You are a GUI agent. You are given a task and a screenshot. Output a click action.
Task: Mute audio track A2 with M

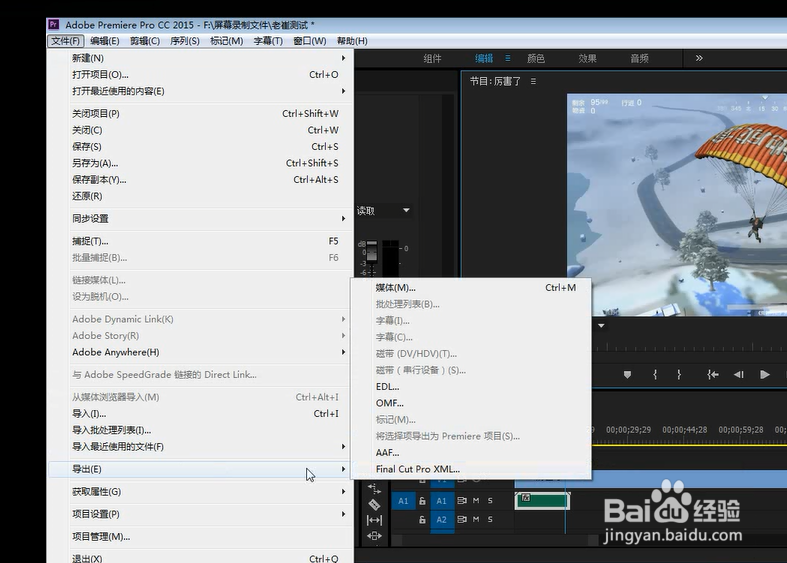click(476, 519)
